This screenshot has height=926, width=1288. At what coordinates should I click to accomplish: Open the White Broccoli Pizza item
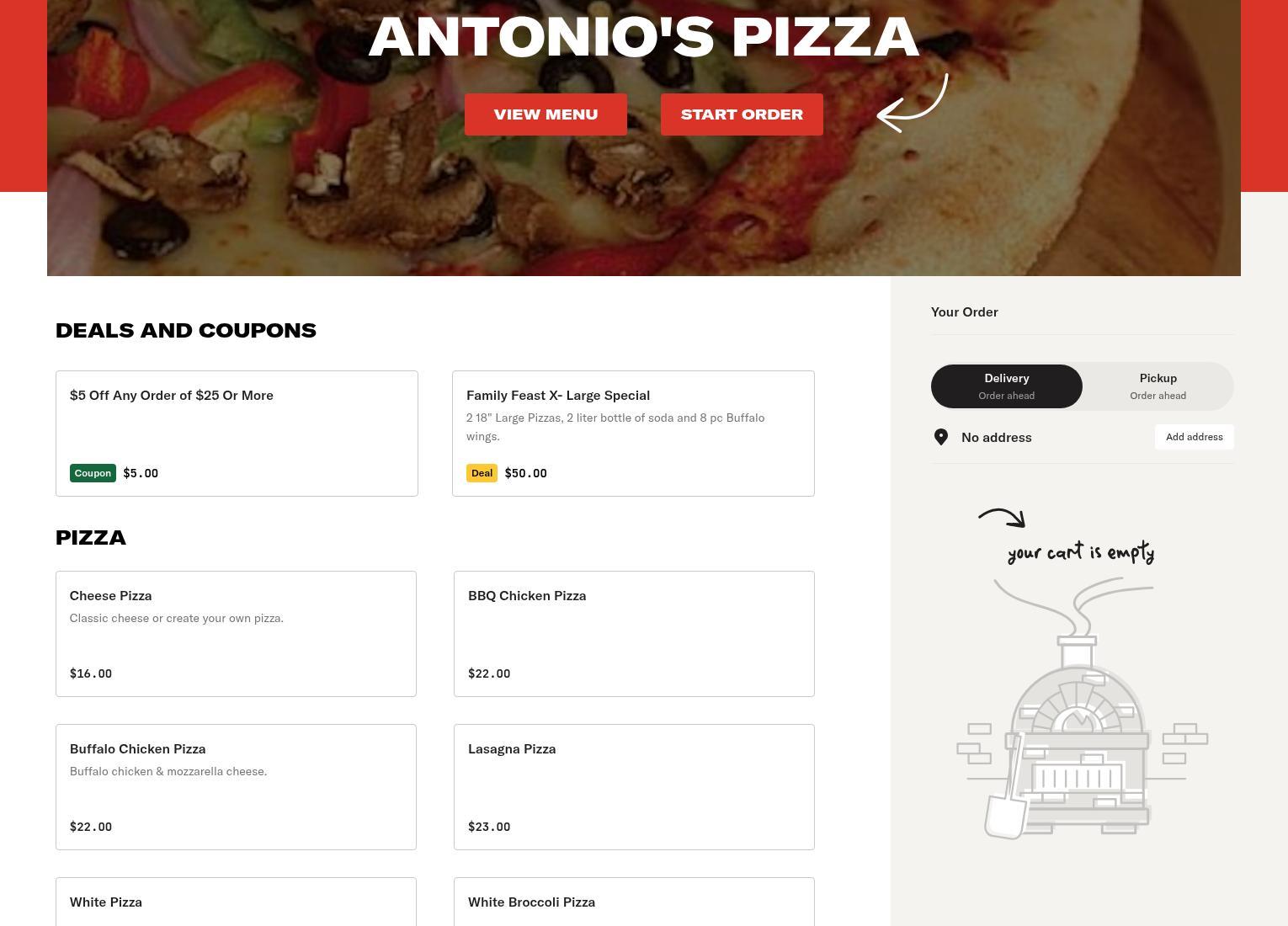click(x=634, y=902)
